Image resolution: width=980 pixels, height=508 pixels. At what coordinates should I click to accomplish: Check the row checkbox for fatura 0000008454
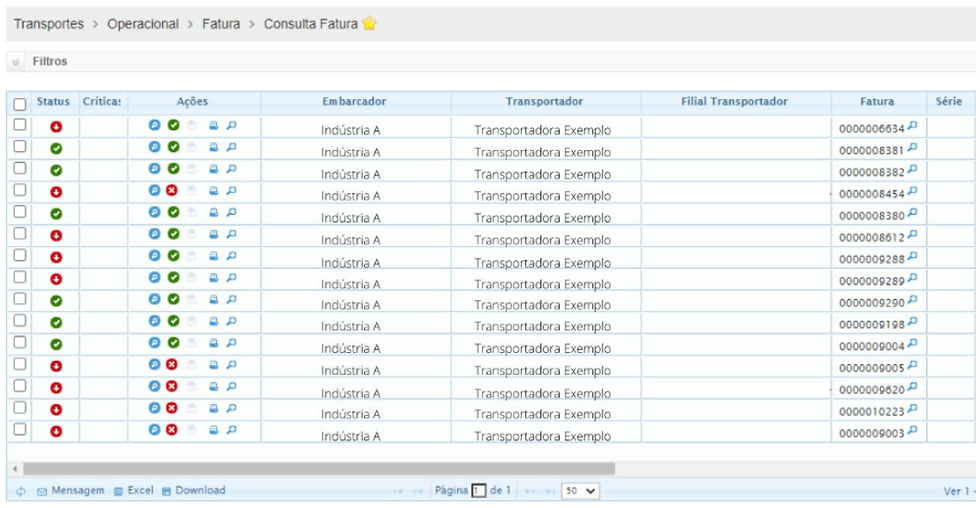[x=20, y=190]
